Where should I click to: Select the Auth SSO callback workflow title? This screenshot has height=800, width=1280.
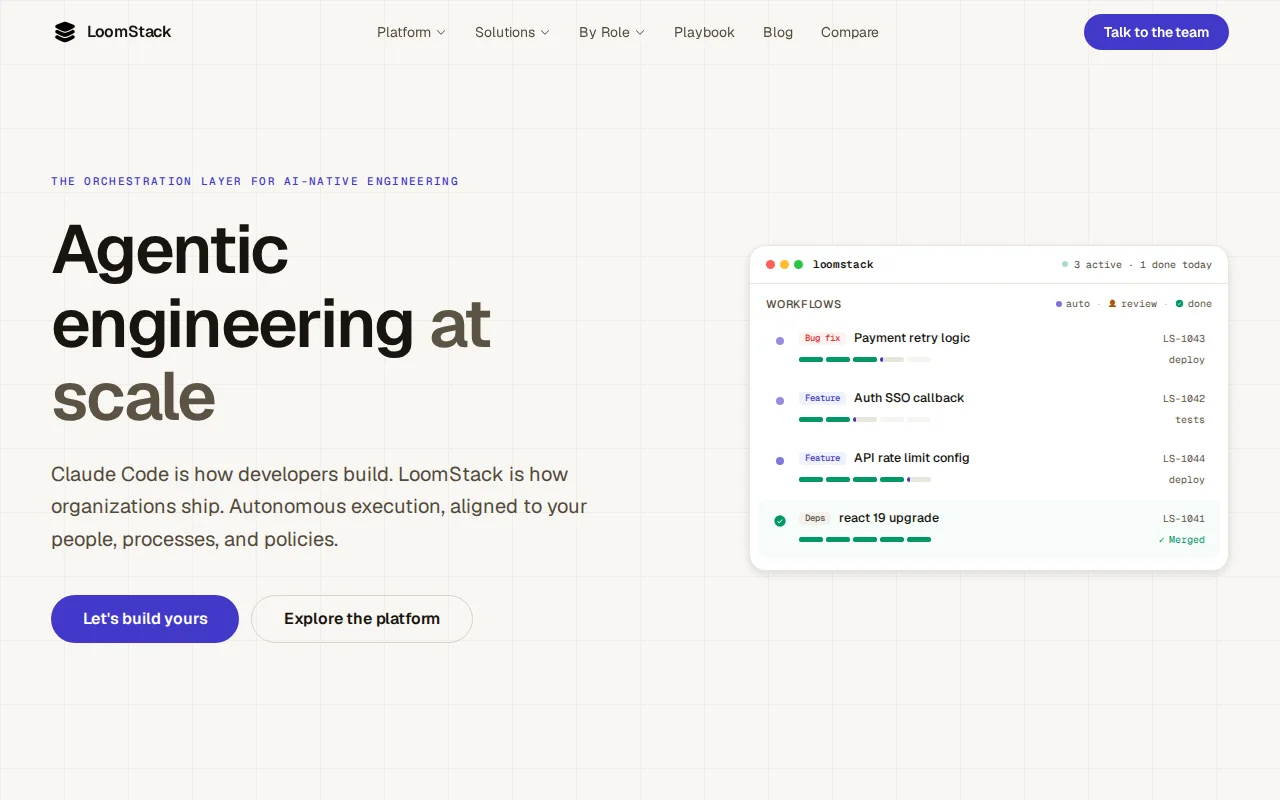tap(909, 398)
